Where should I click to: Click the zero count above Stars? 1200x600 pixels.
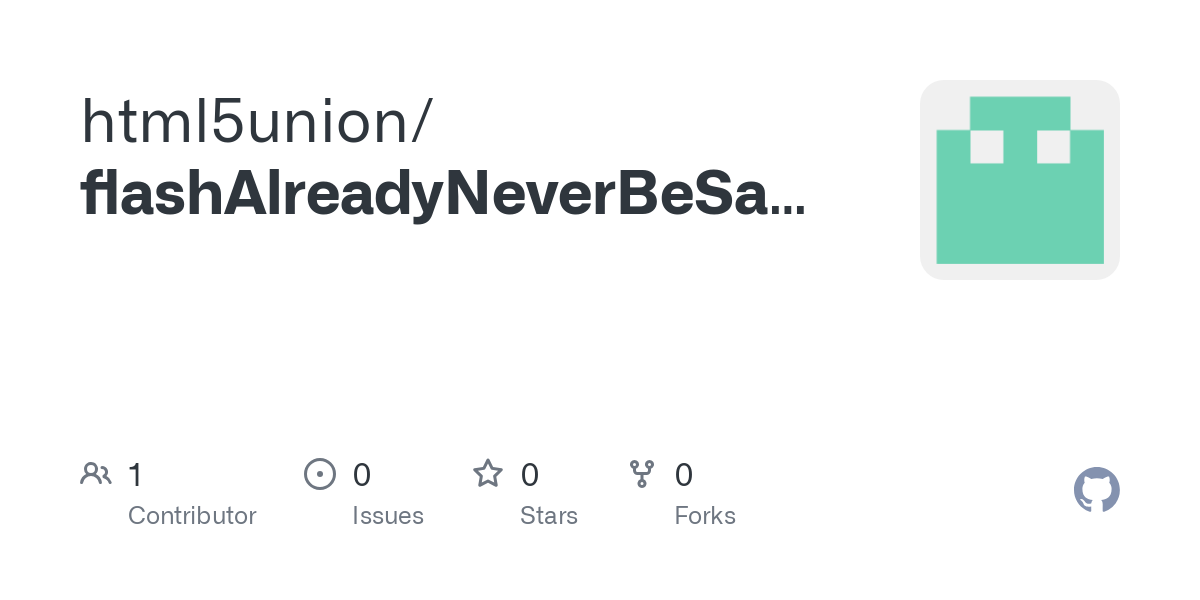[x=530, y=475]
